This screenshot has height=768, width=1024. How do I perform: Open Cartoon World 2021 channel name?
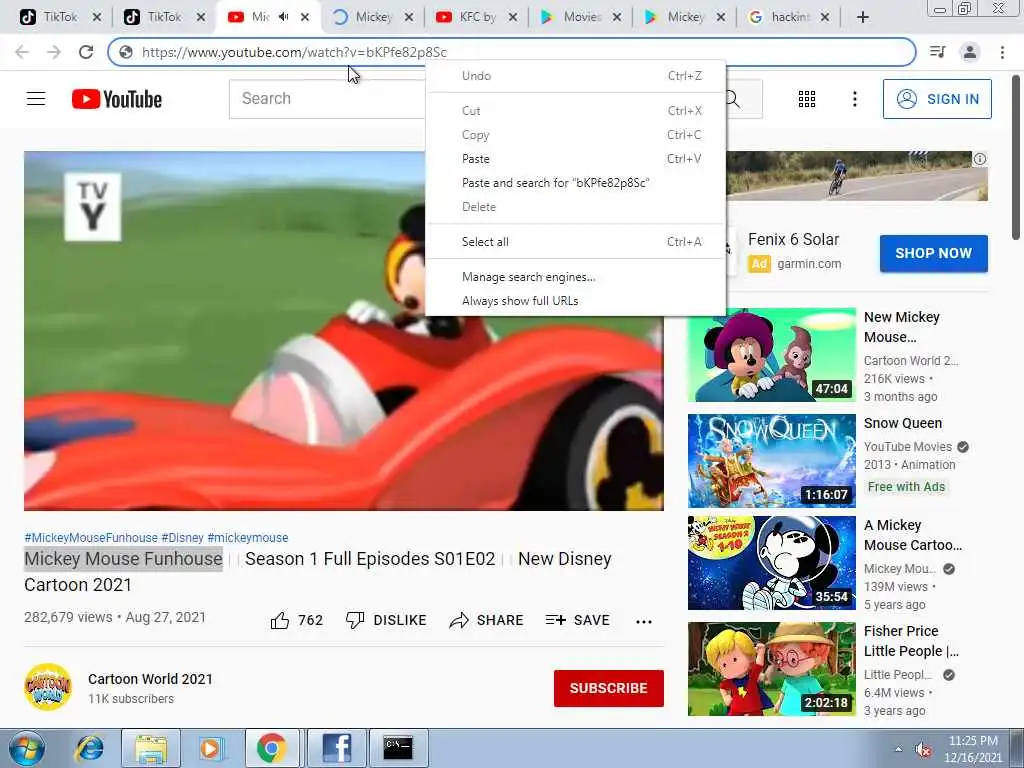coord(150,679)
